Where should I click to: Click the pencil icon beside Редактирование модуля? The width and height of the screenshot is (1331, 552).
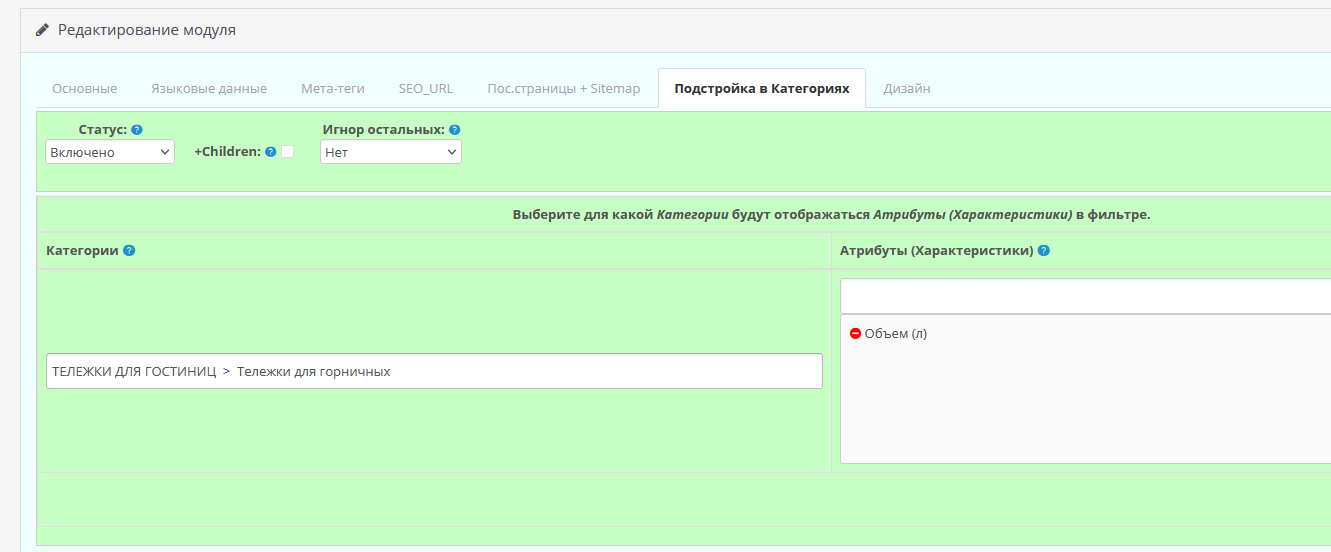pos(42,30)
